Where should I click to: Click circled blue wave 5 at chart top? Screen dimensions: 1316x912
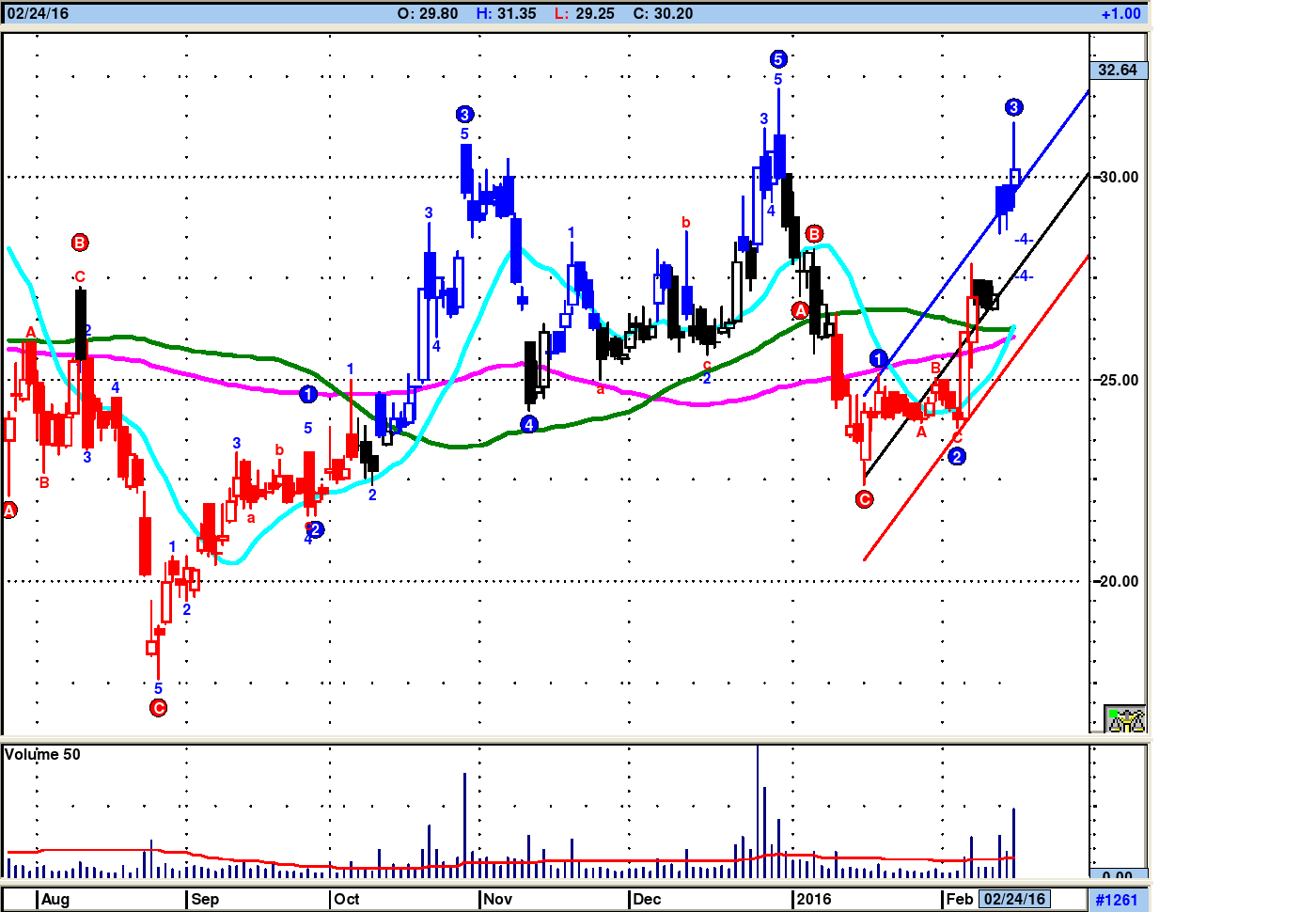click(x=778, y=59)
